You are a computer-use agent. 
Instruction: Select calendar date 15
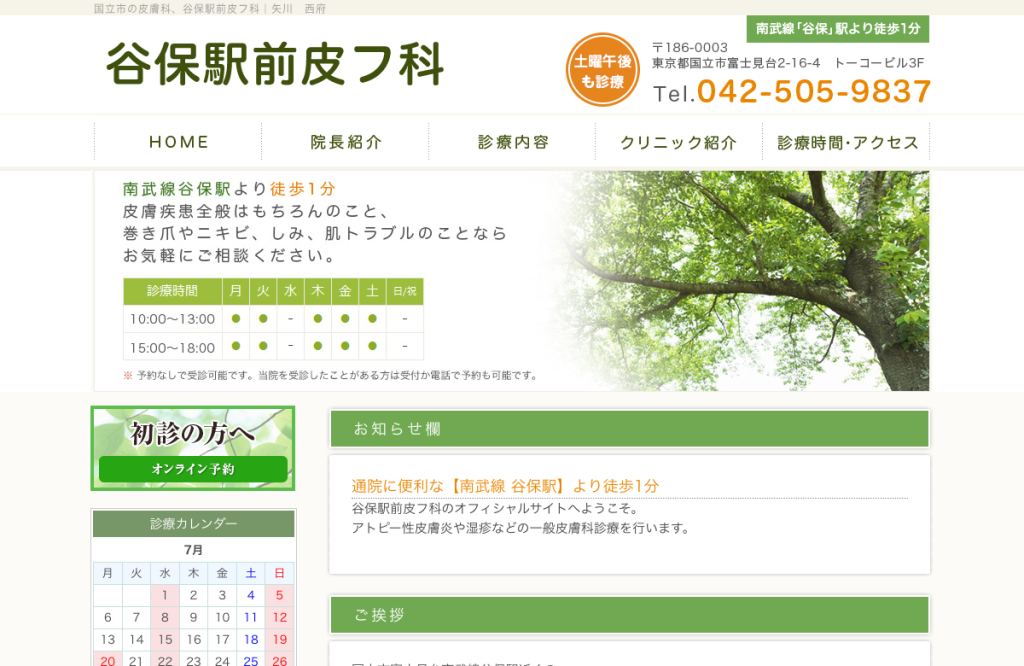pyautogui.click(x=165, y=639)
